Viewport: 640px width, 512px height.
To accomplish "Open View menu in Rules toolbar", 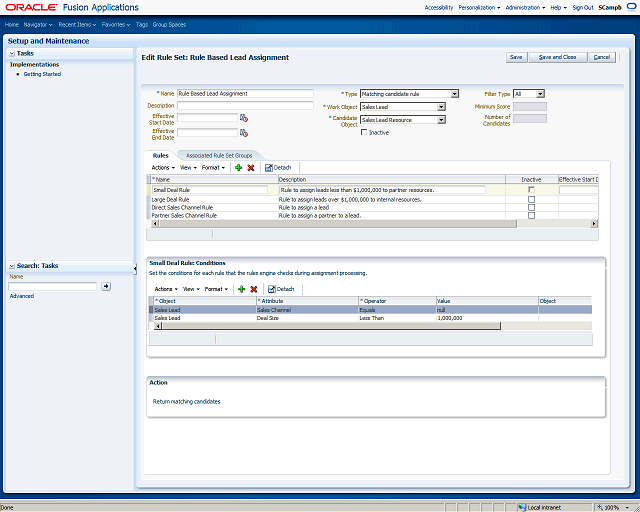I will tap(188, 167).
